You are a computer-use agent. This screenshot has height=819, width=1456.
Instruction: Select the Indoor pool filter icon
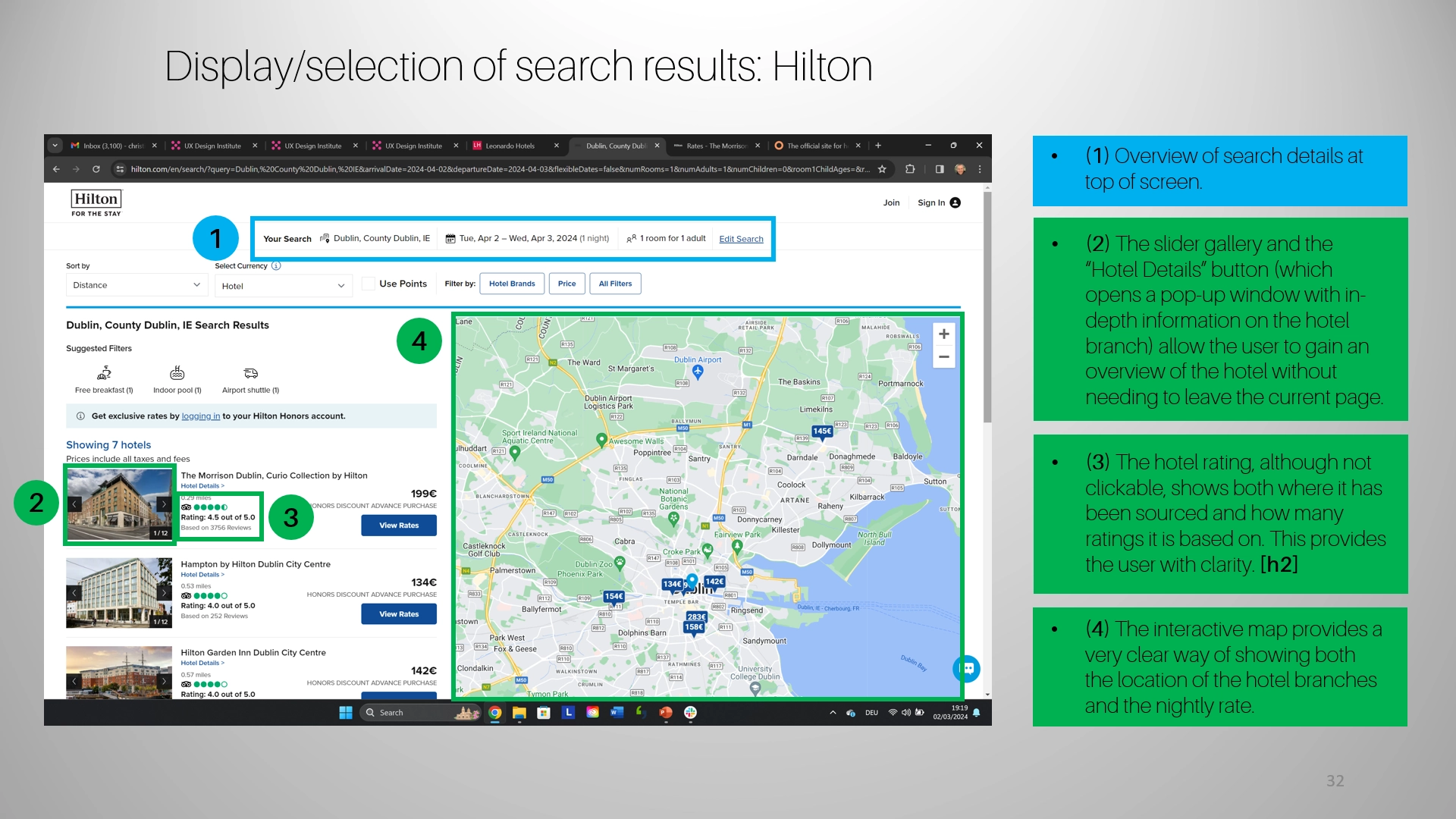click(x=177, y=373)
